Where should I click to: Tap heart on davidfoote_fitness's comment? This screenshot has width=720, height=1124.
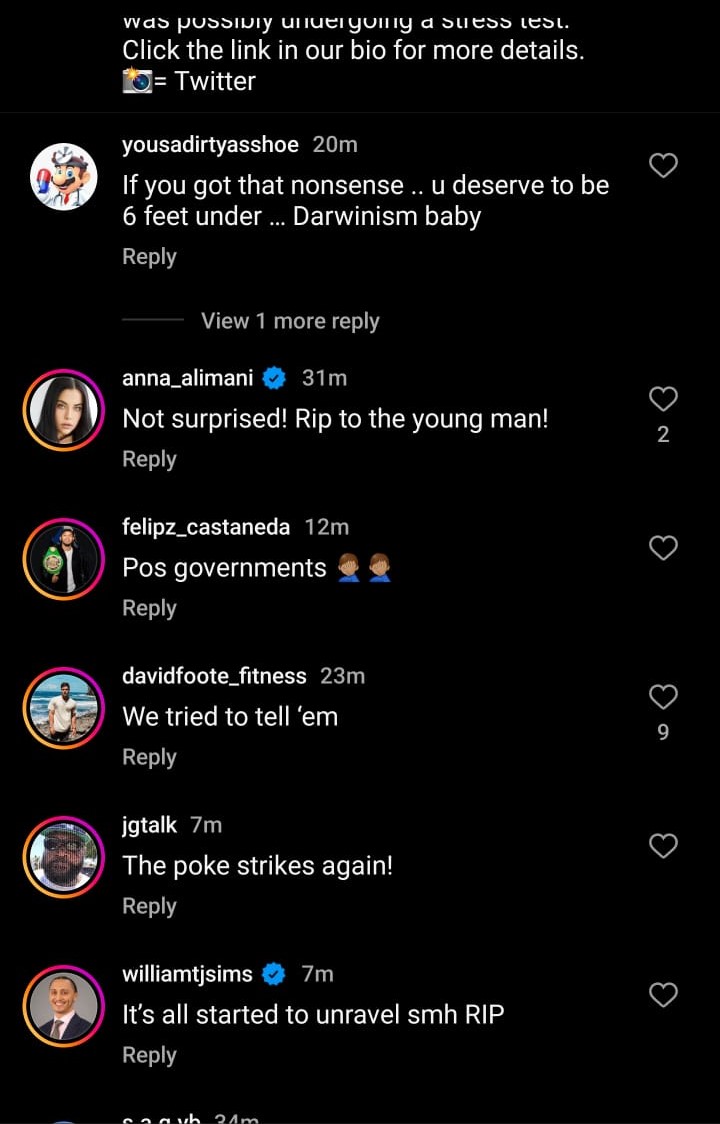[x=664, y=697]
